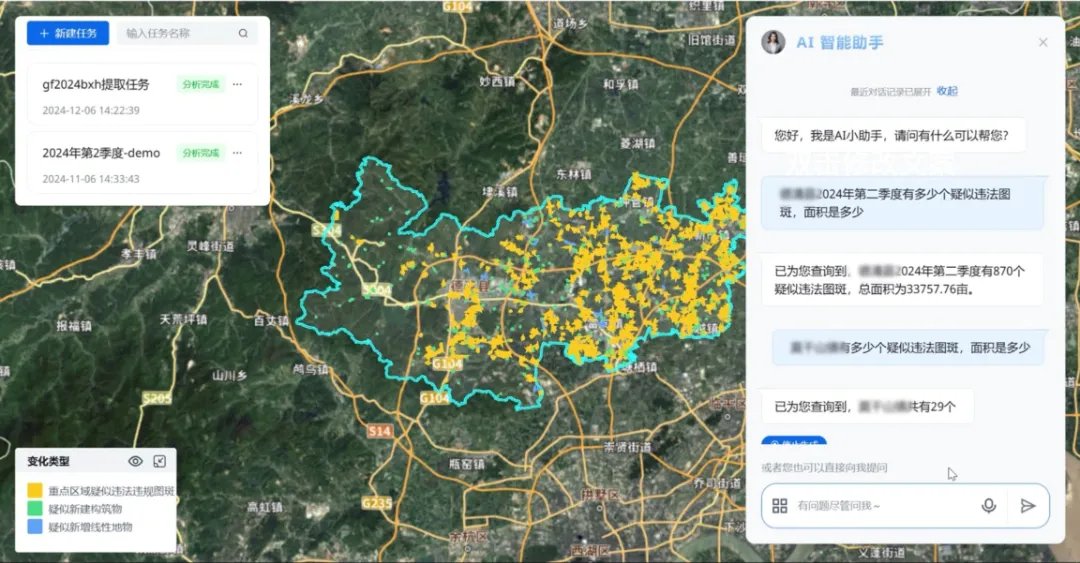Click the yellow 重点区域疑似违法违规图斑 swatch

click(x=35, y=491)
